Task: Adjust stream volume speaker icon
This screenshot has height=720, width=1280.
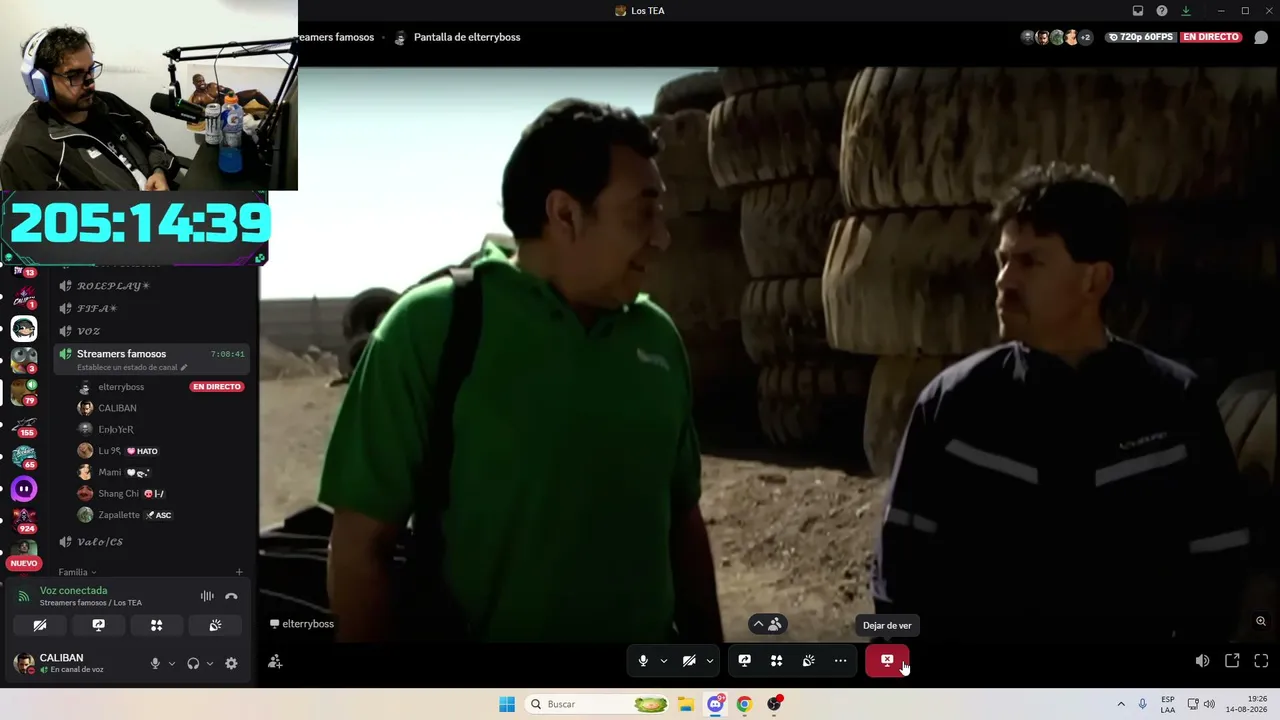Action: point(1202,661)
